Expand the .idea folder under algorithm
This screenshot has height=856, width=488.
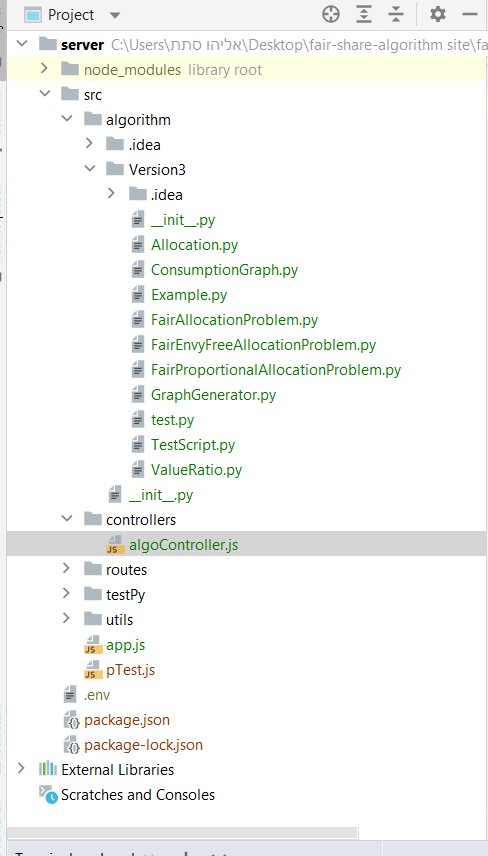click(x=89, y=144)
